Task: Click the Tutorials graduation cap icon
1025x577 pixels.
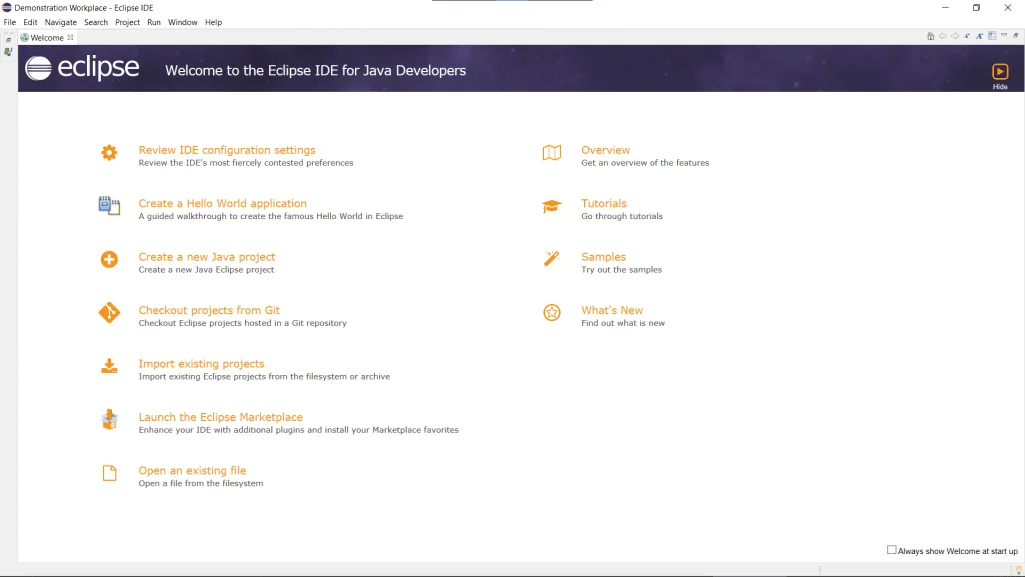Action: [x=552, y=206]
